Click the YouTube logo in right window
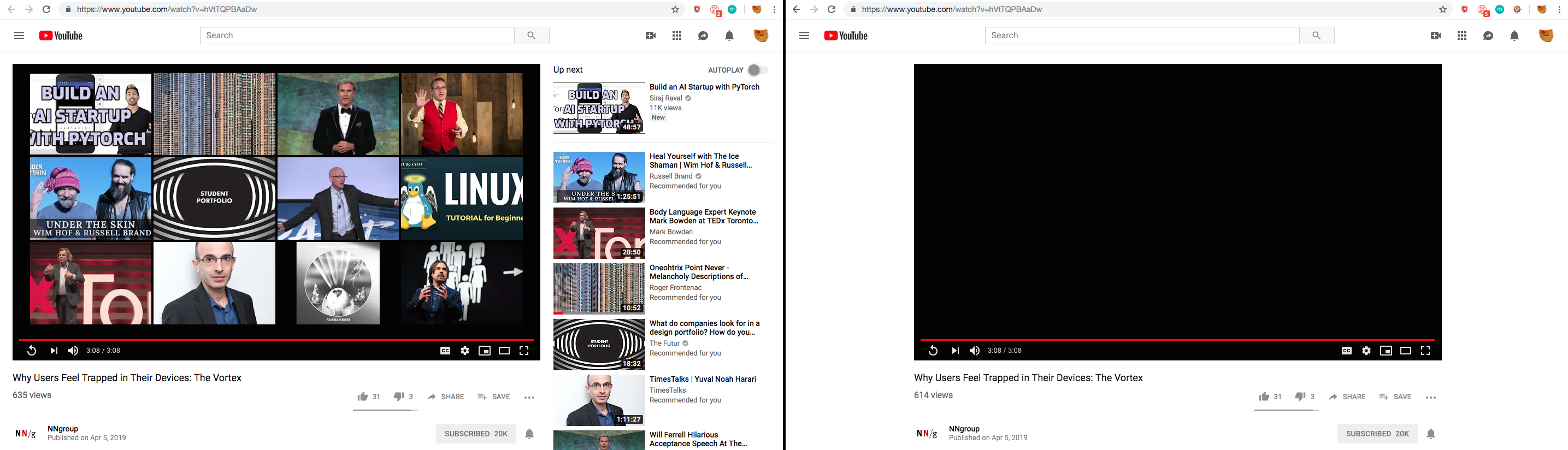Viewport: 1568px width, 450px height. (846, 35)
